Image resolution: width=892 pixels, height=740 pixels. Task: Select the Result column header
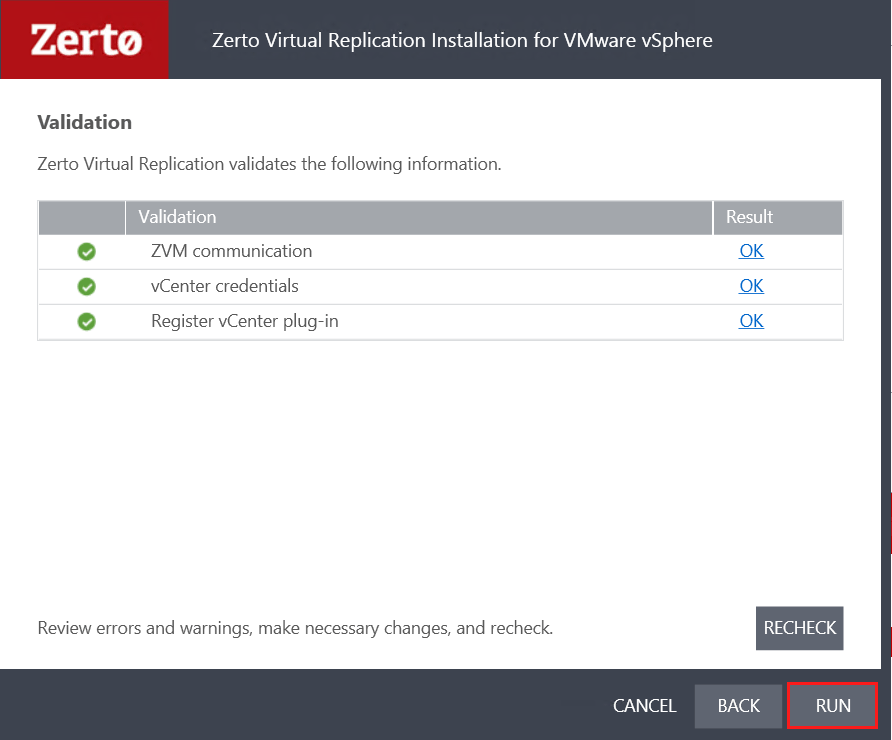coord(778,217)
